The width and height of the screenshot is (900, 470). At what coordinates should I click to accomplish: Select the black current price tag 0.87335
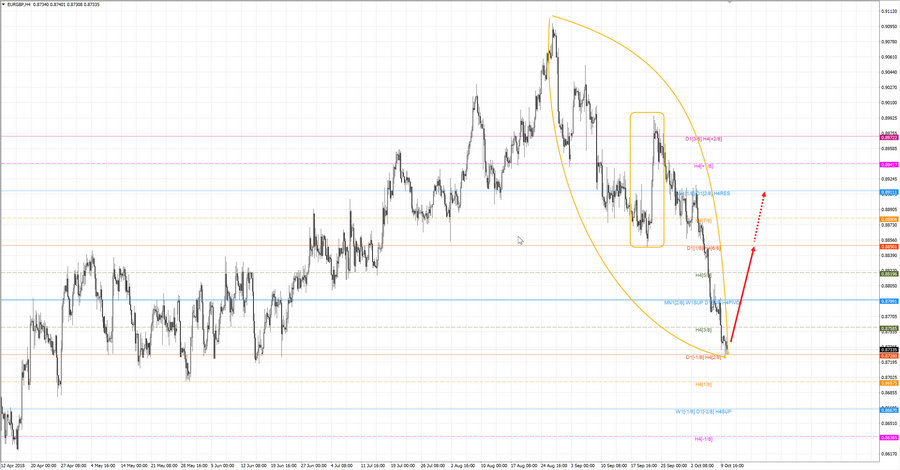pyautogui.click(x=889, y=349)
